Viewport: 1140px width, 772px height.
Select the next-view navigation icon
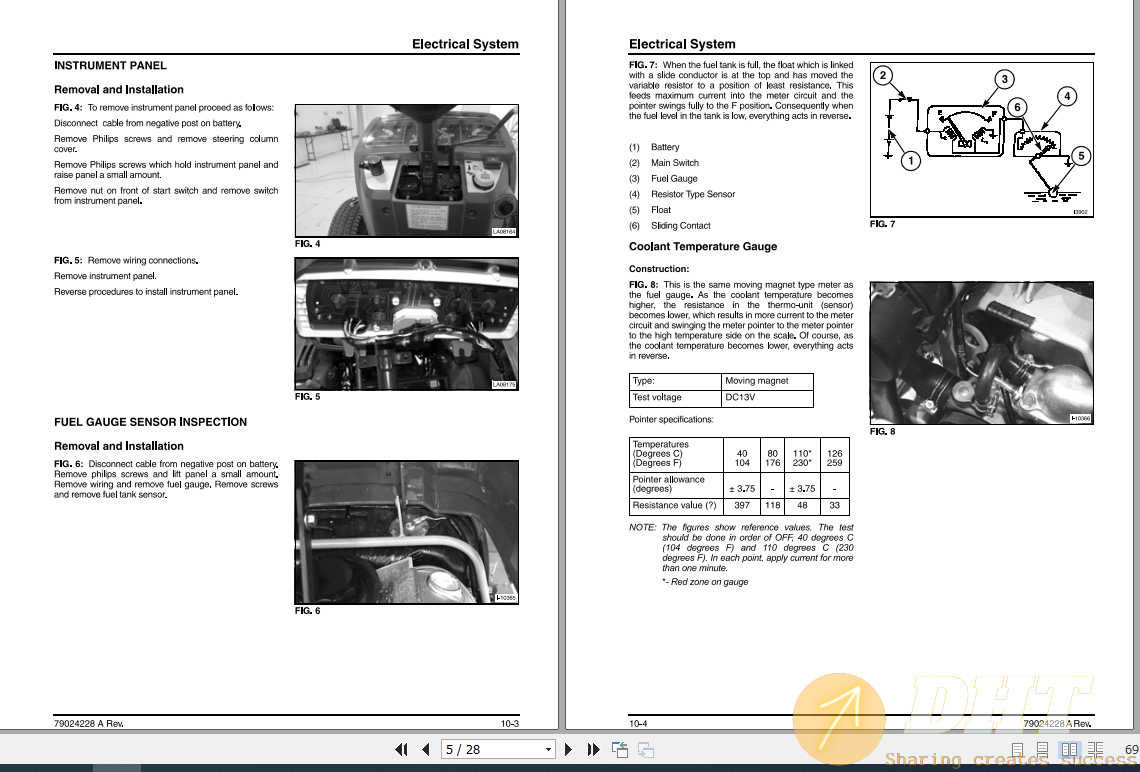[644, 748]
